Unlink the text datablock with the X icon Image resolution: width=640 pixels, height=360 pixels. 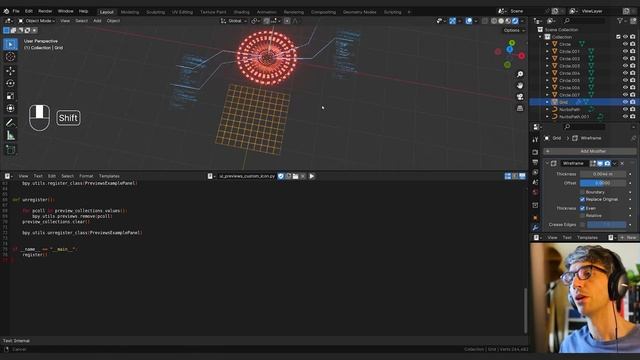point(303,176)
